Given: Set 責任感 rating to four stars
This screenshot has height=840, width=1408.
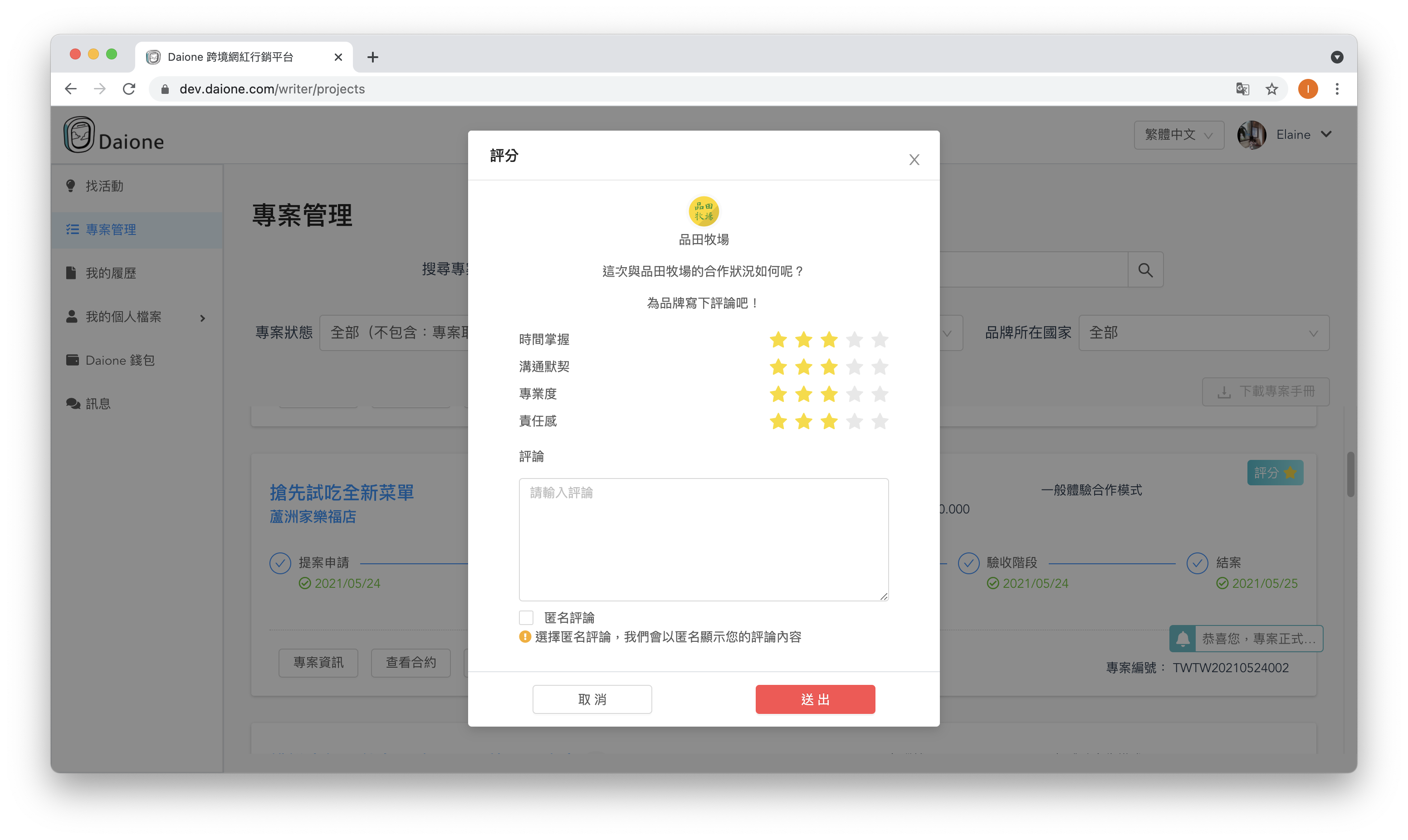Looking at the screenshot, I should [x=855, y=421].
